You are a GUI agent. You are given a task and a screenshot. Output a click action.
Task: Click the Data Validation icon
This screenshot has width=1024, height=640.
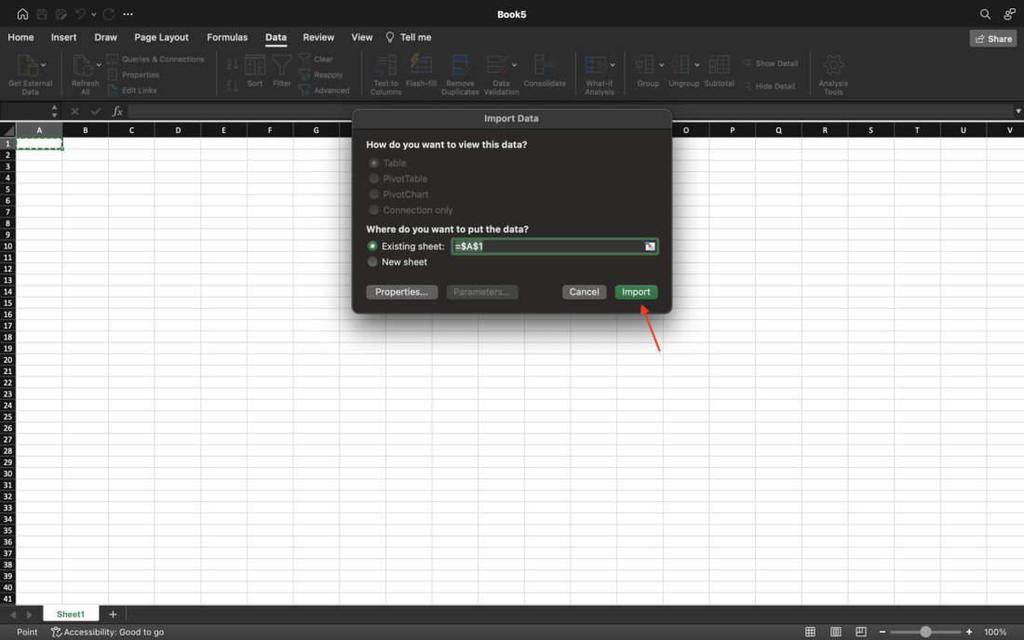[497, 66]
